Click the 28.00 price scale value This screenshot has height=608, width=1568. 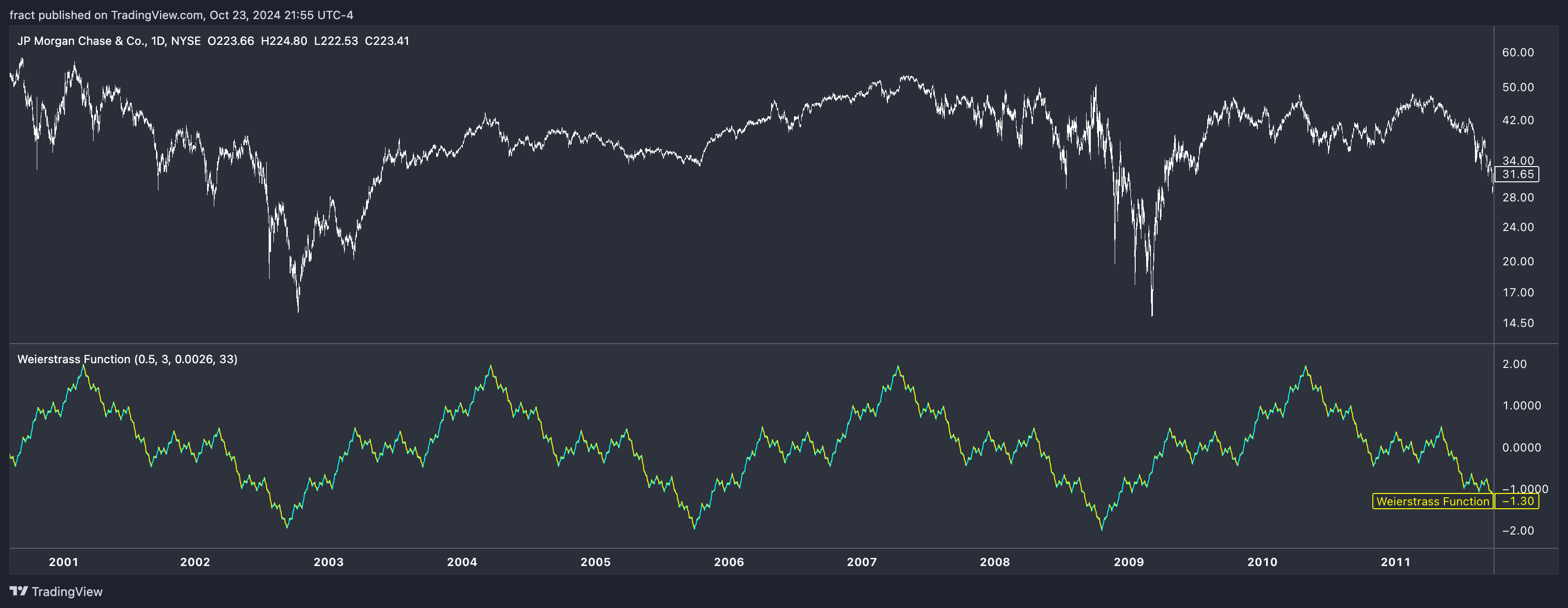coord(1517,197)
